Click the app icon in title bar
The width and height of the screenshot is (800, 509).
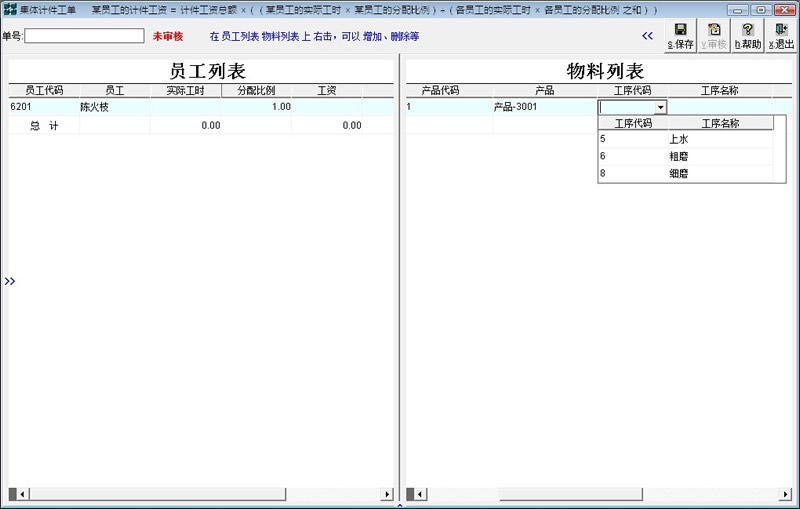pyautogui.click(x=10, y=9)
